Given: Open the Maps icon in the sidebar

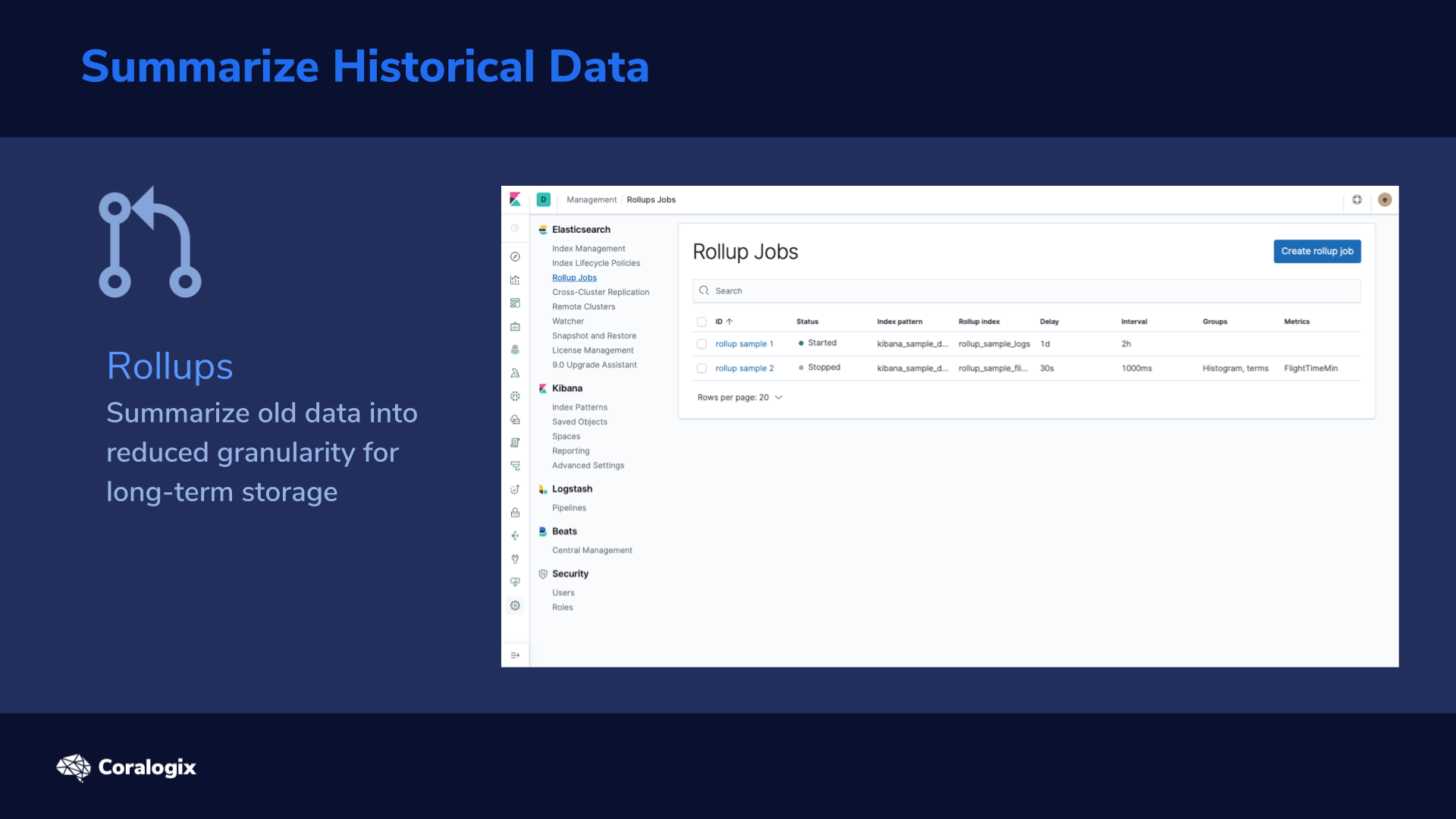Looking at the screenshot, I should [x=515, y=350].
